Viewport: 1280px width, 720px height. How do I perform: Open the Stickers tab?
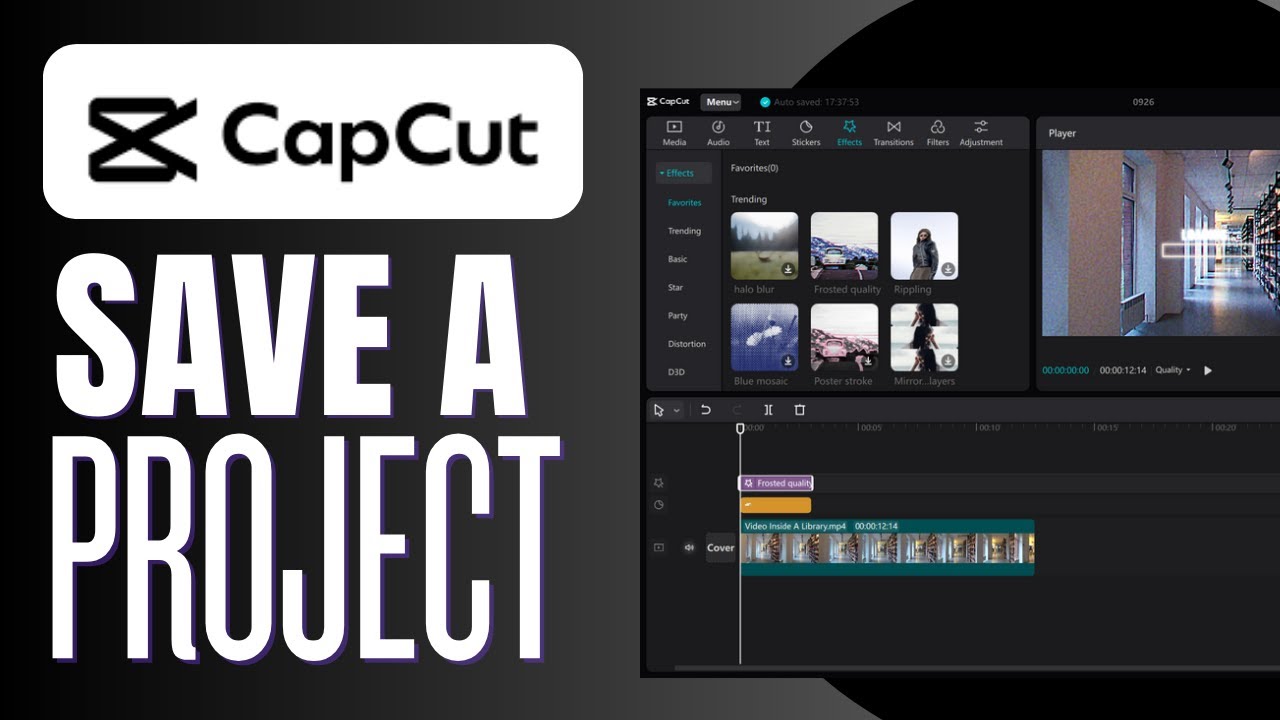pyautogui.click(x=806, y=132)
